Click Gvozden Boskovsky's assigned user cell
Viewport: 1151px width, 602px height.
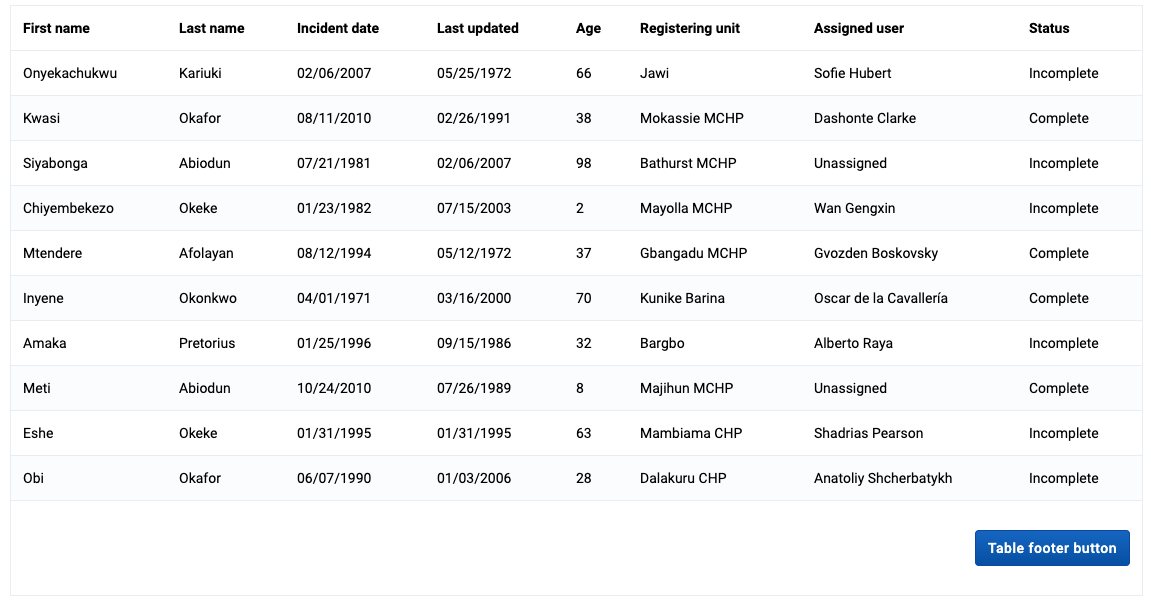(x=876, y=253)
